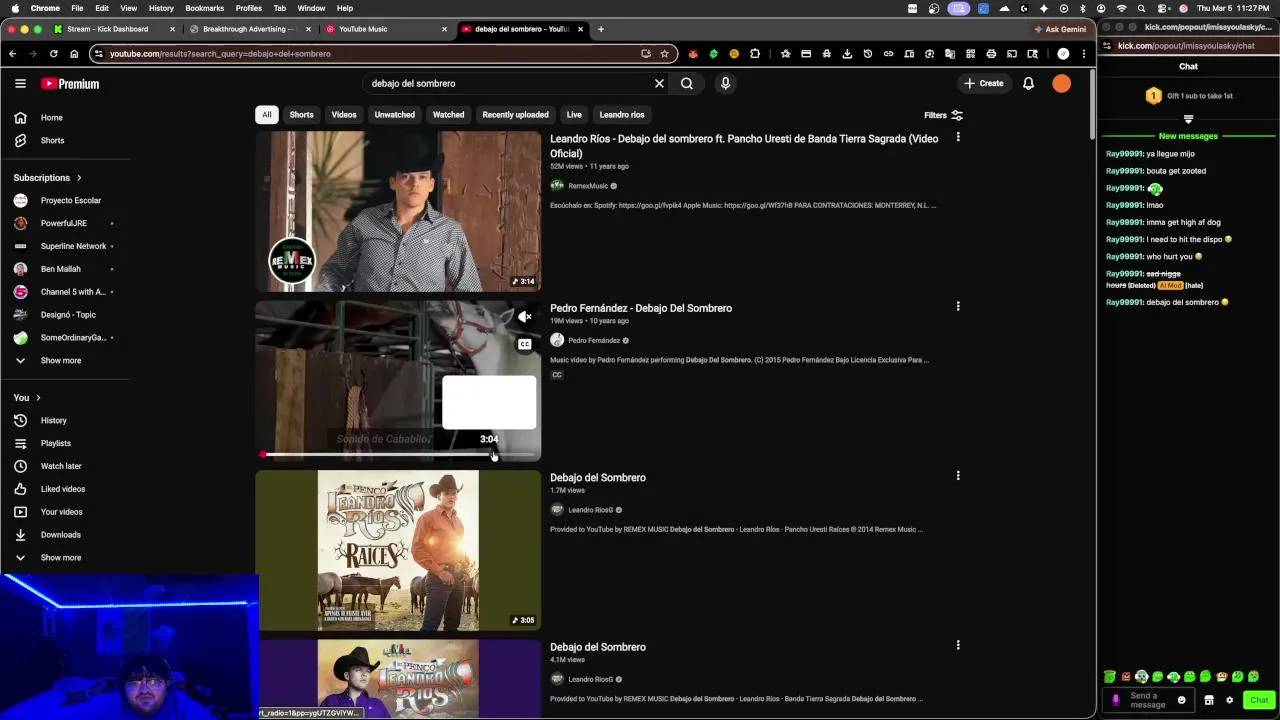Open Leandro Ríos official video thumbnail
The width and height of the screenshot is (1280, 720).
398,211
